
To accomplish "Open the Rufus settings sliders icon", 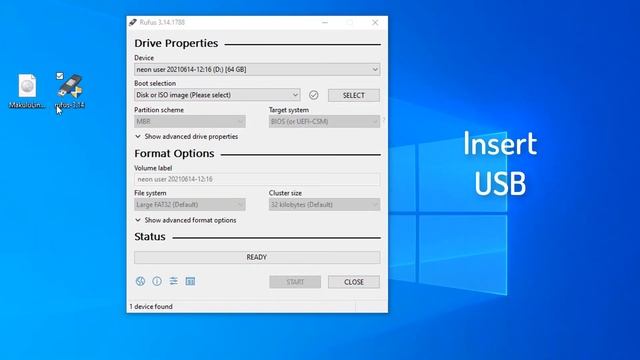I will tap(173, 281).
